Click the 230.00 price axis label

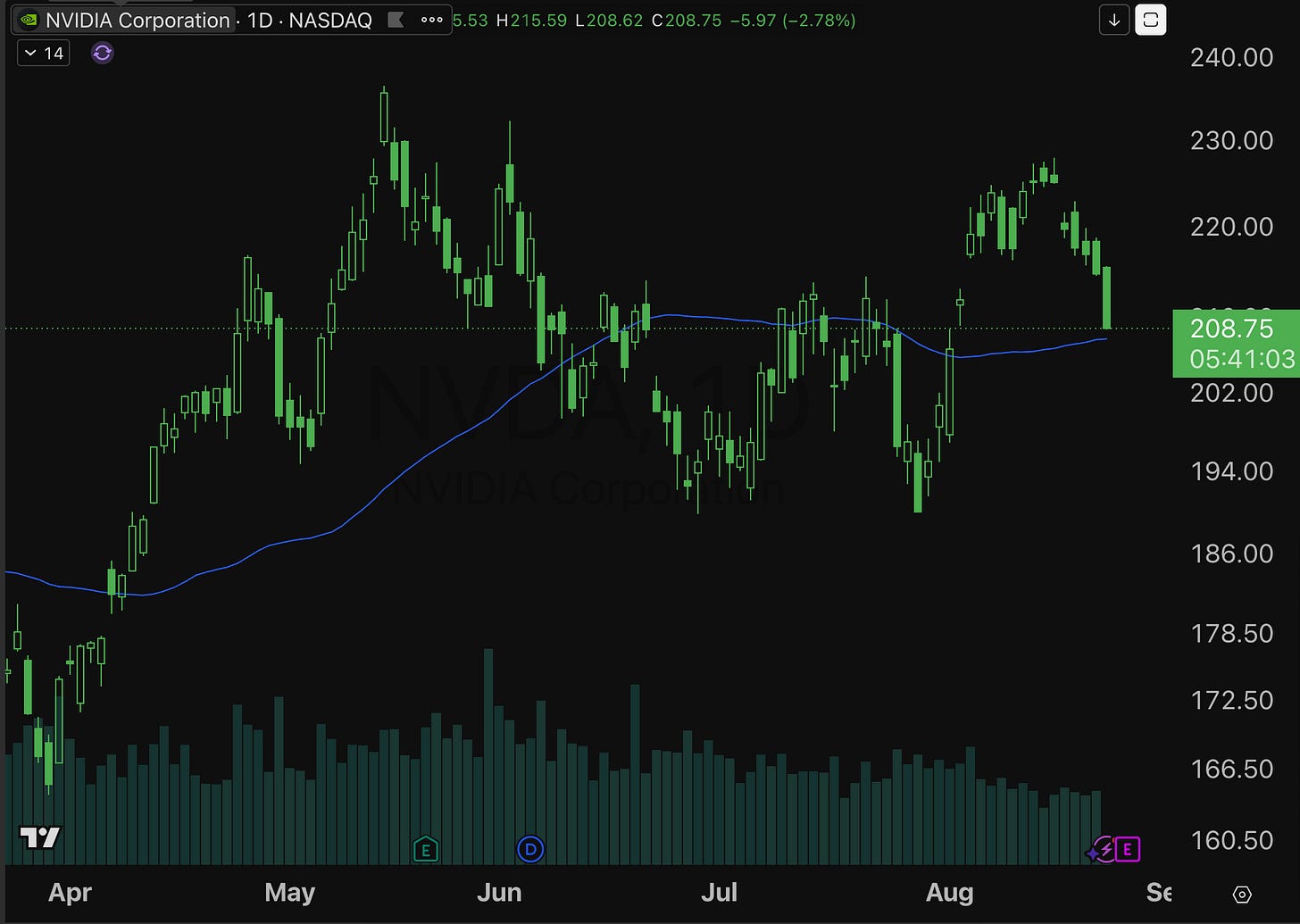pyautogui.click(x=1231, y=140)
